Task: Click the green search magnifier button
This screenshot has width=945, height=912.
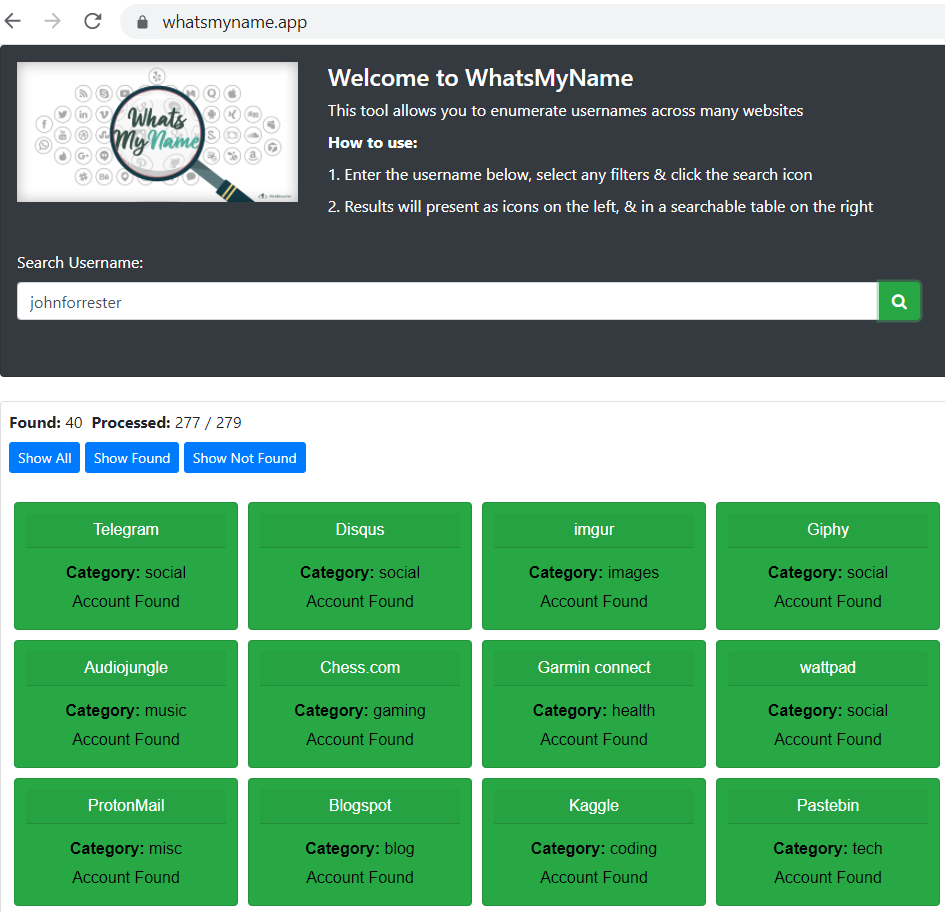Action: [x=899, y=301]
